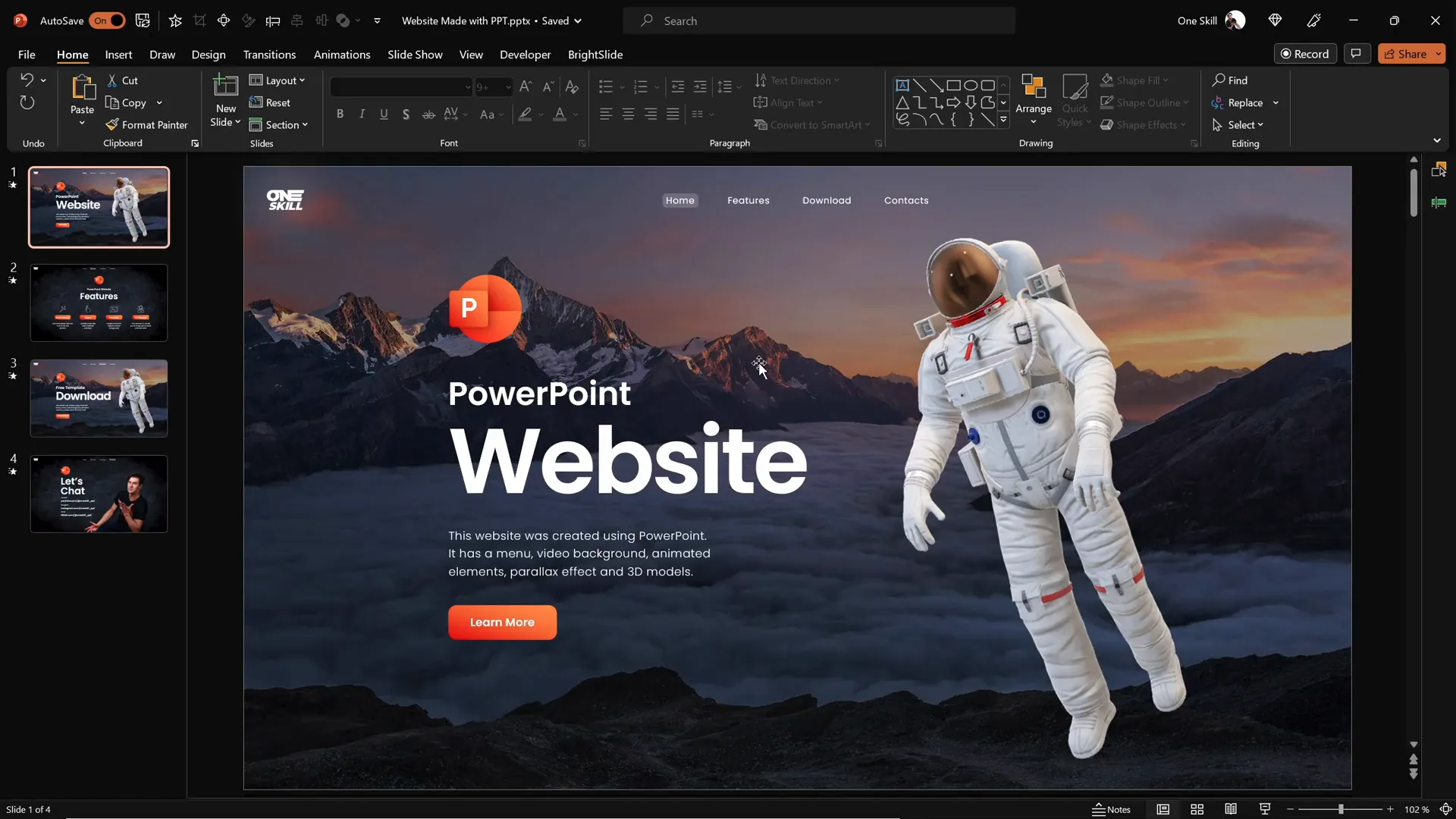Open the Layout dropdown
1456x819 pixels.
(278, 80)
